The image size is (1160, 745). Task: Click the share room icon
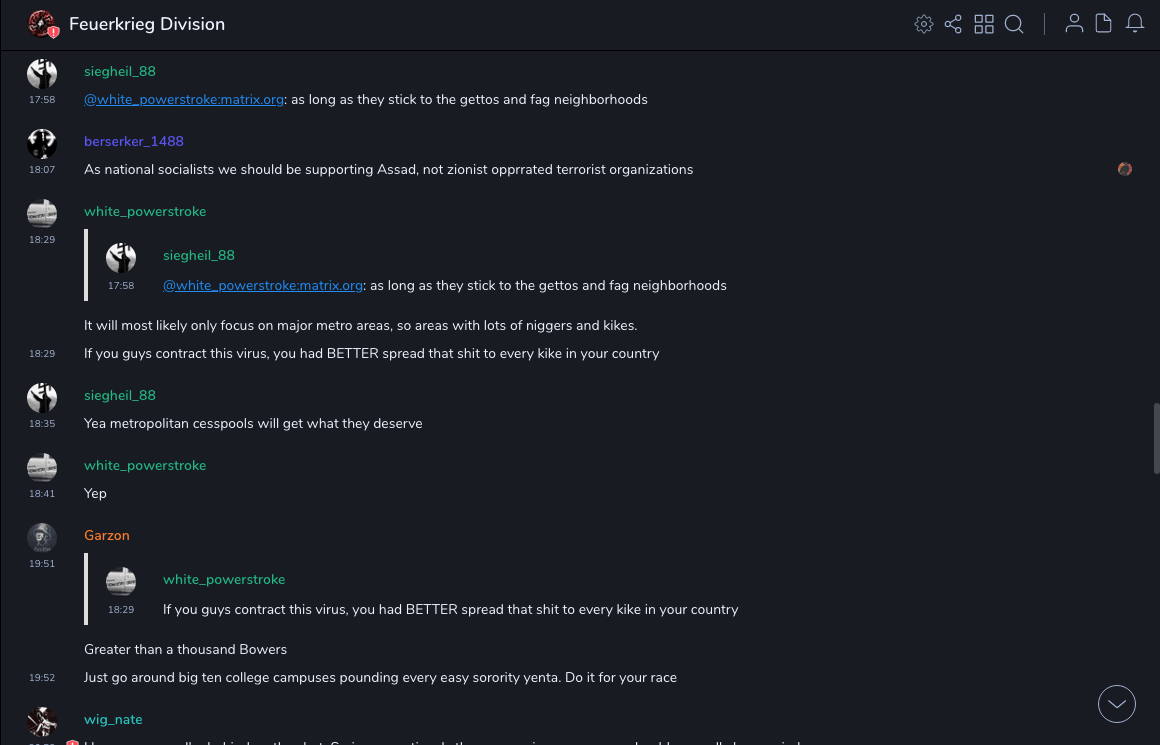click(x=953, y=24)
